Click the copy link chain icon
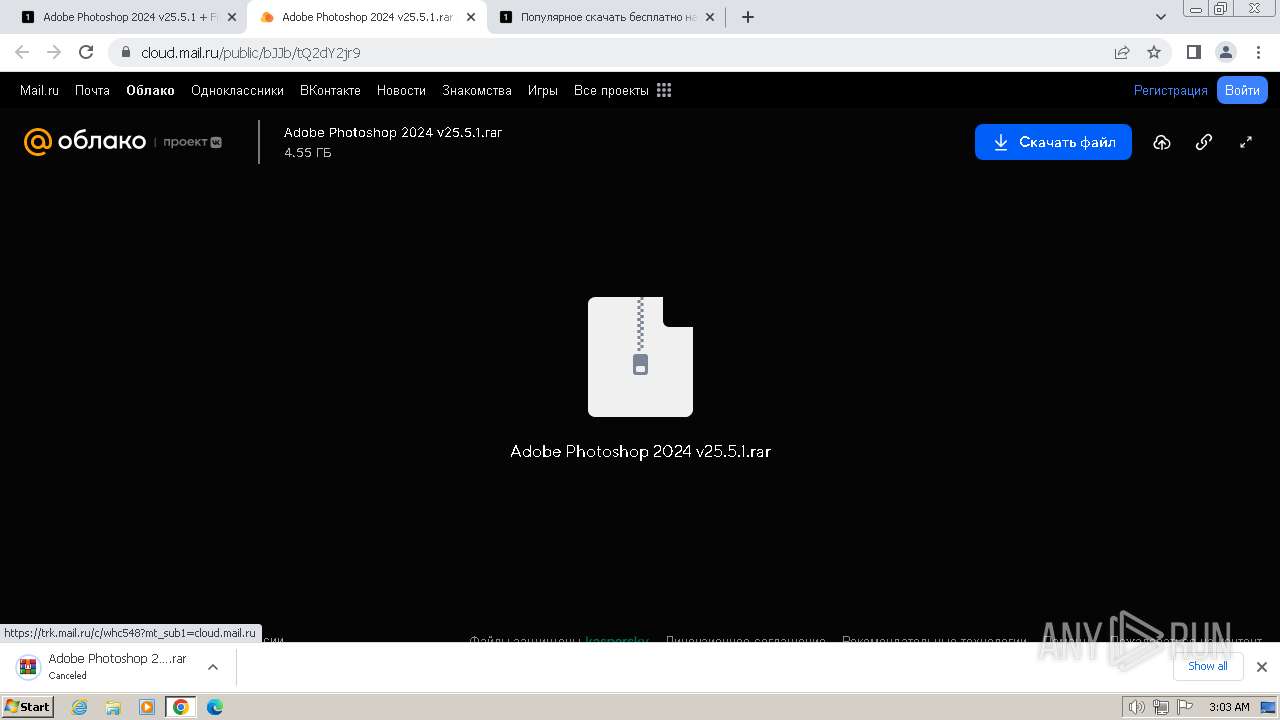This screenshot has width=1280, height=720. (x=1204, y=142)
